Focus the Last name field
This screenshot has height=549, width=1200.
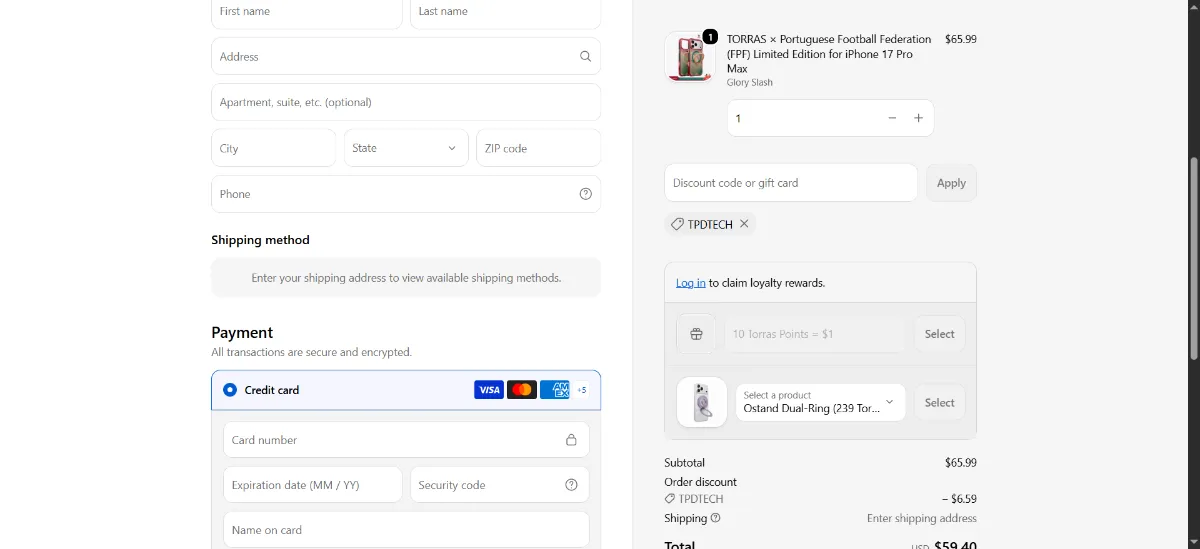tap(505, 12)
